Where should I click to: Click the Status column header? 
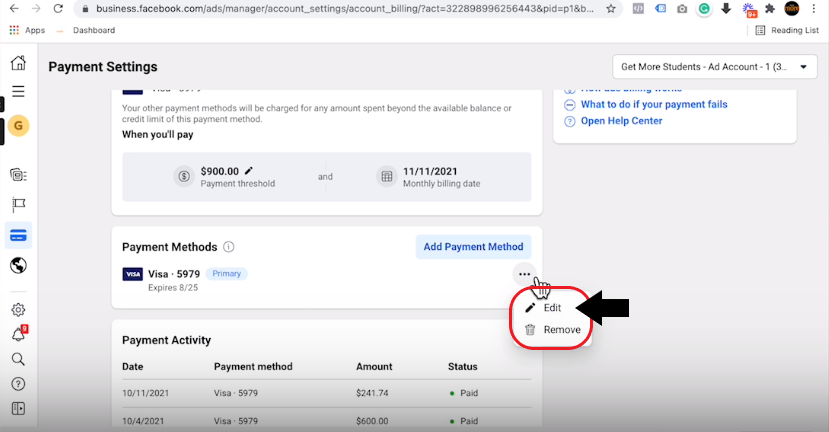(x=463, y=366)
